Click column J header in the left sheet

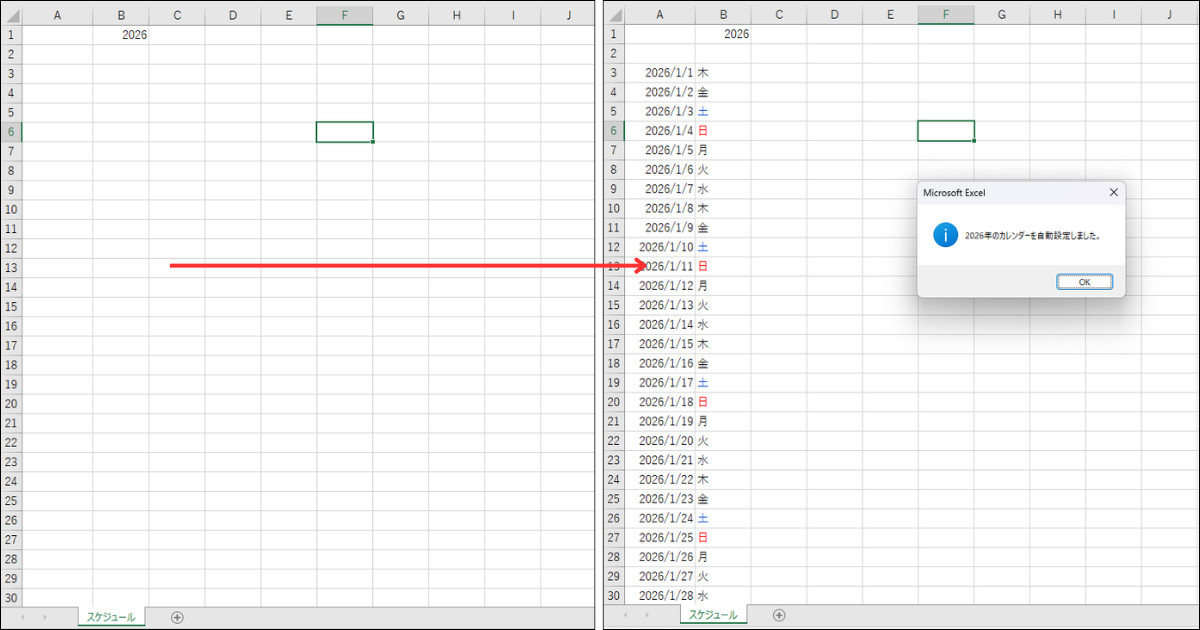[568, 15]
